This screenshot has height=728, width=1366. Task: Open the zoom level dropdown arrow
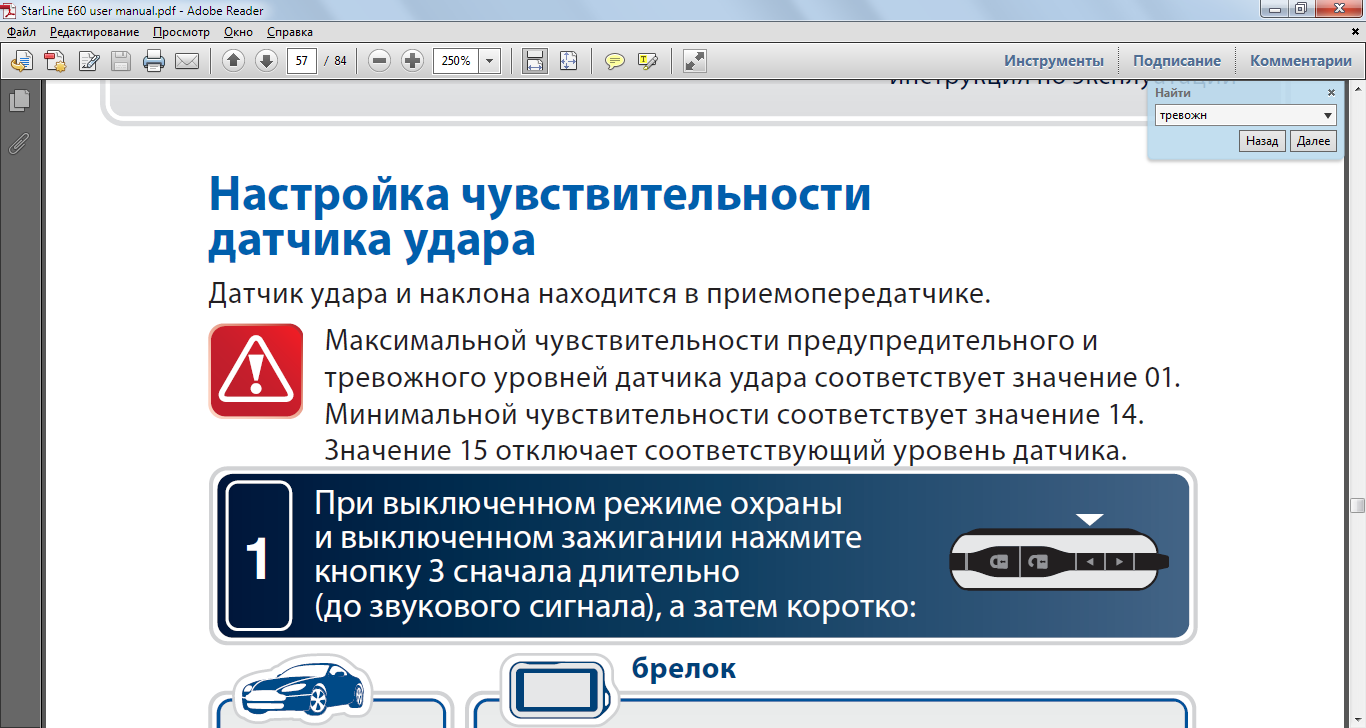tap(490, 61)
